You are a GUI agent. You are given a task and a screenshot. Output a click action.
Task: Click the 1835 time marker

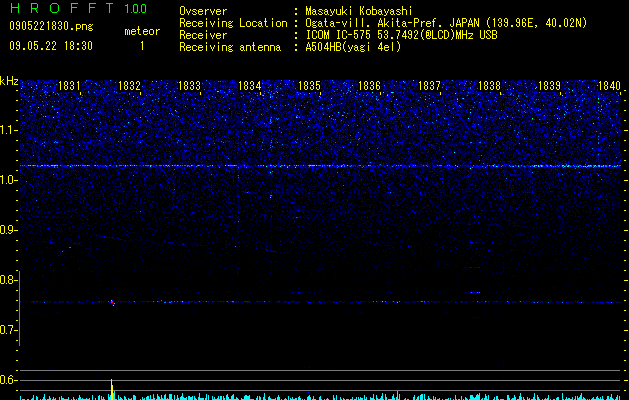[x=310, y=86]
